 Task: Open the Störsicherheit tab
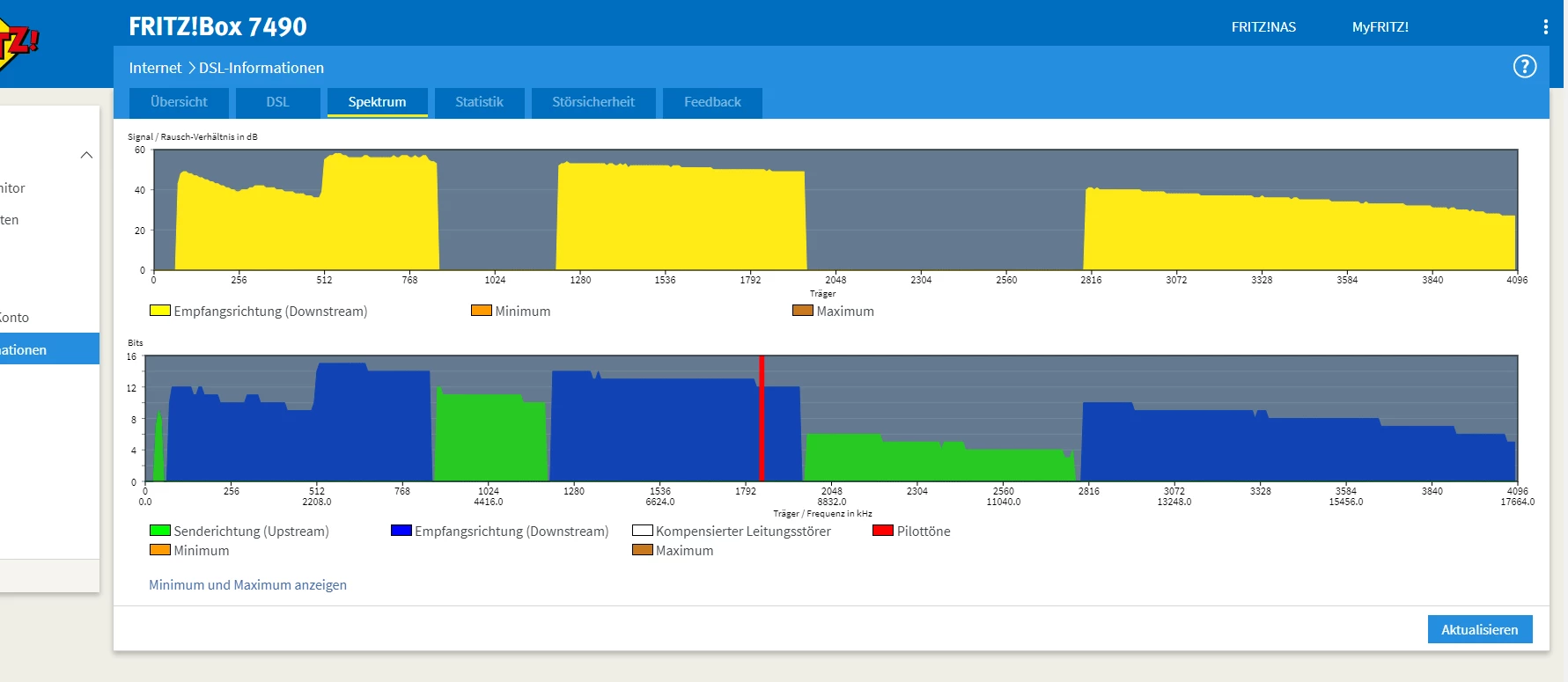(593, 102)
